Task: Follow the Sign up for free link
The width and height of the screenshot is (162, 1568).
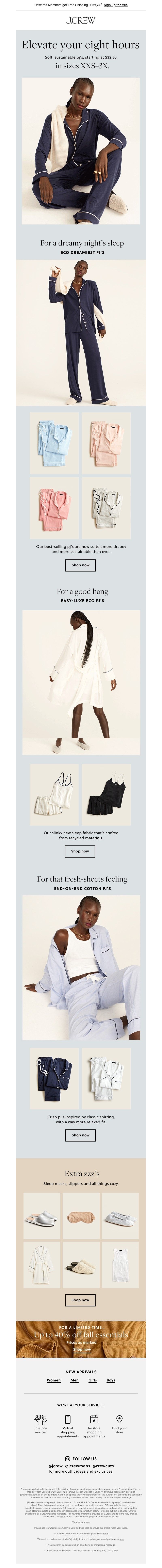Action: 116,5
